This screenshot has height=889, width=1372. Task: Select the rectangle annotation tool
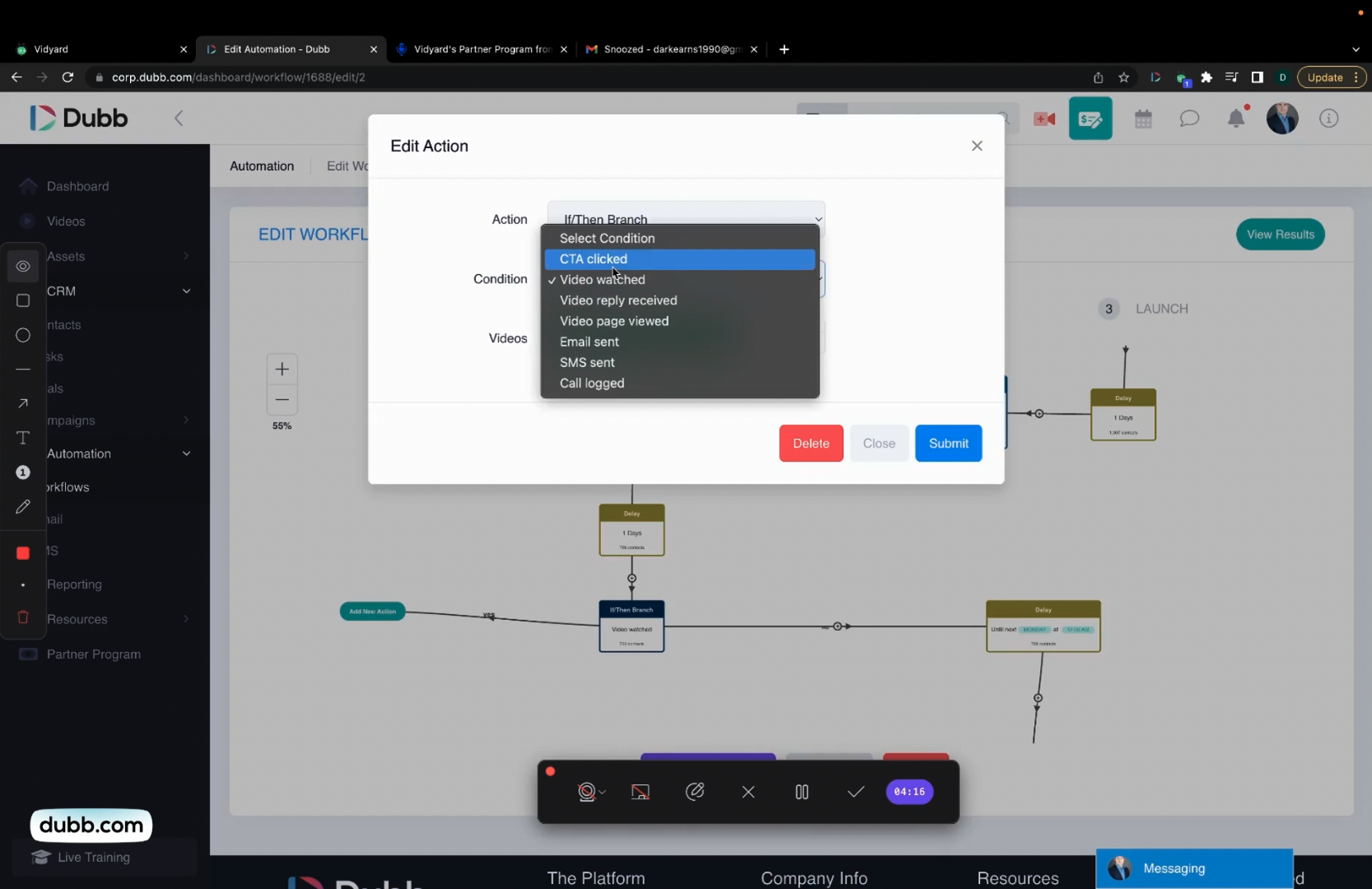23,300
